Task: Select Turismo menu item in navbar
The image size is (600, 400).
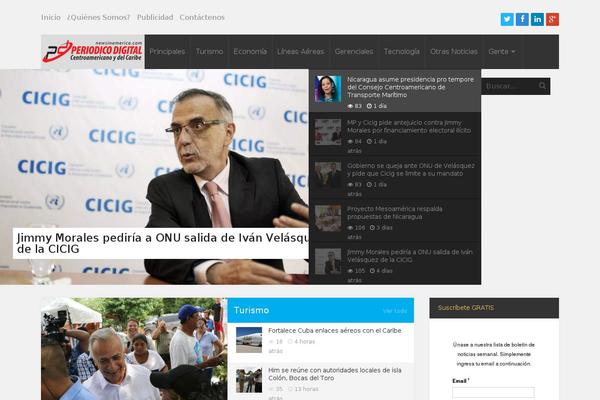Action: pyautogui.click(x=209, y=52)
